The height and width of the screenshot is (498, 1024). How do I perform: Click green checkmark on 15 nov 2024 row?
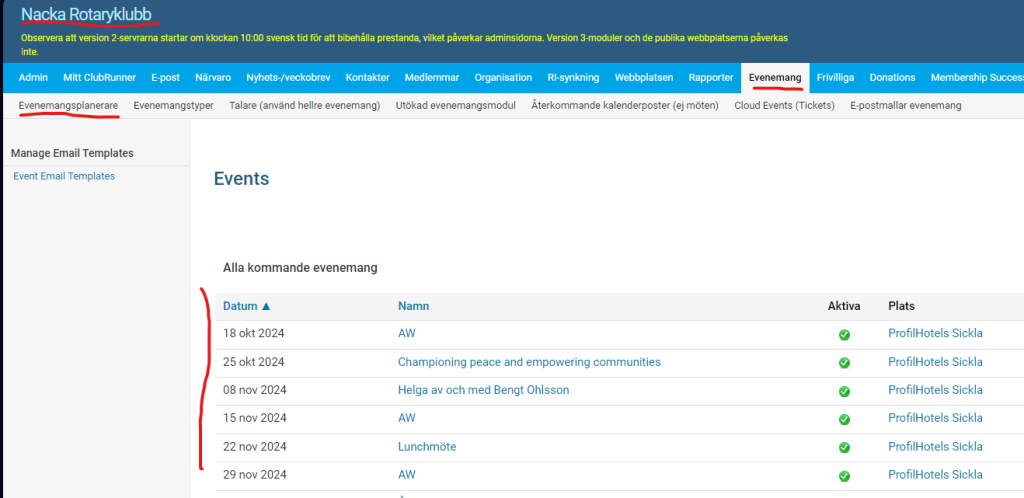[844, 419]
